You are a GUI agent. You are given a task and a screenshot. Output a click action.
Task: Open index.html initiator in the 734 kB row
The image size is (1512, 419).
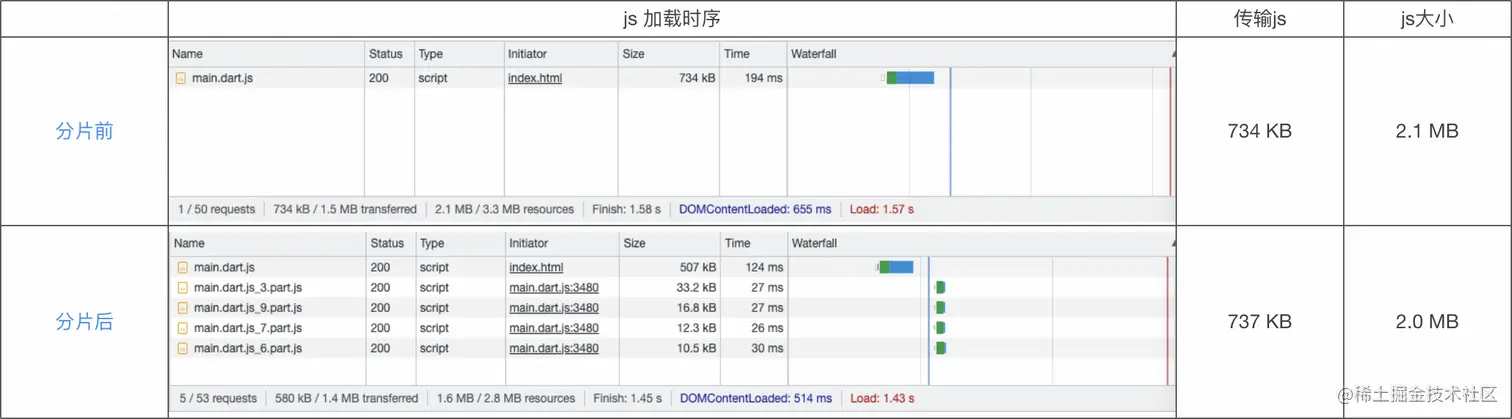point(535,78)
